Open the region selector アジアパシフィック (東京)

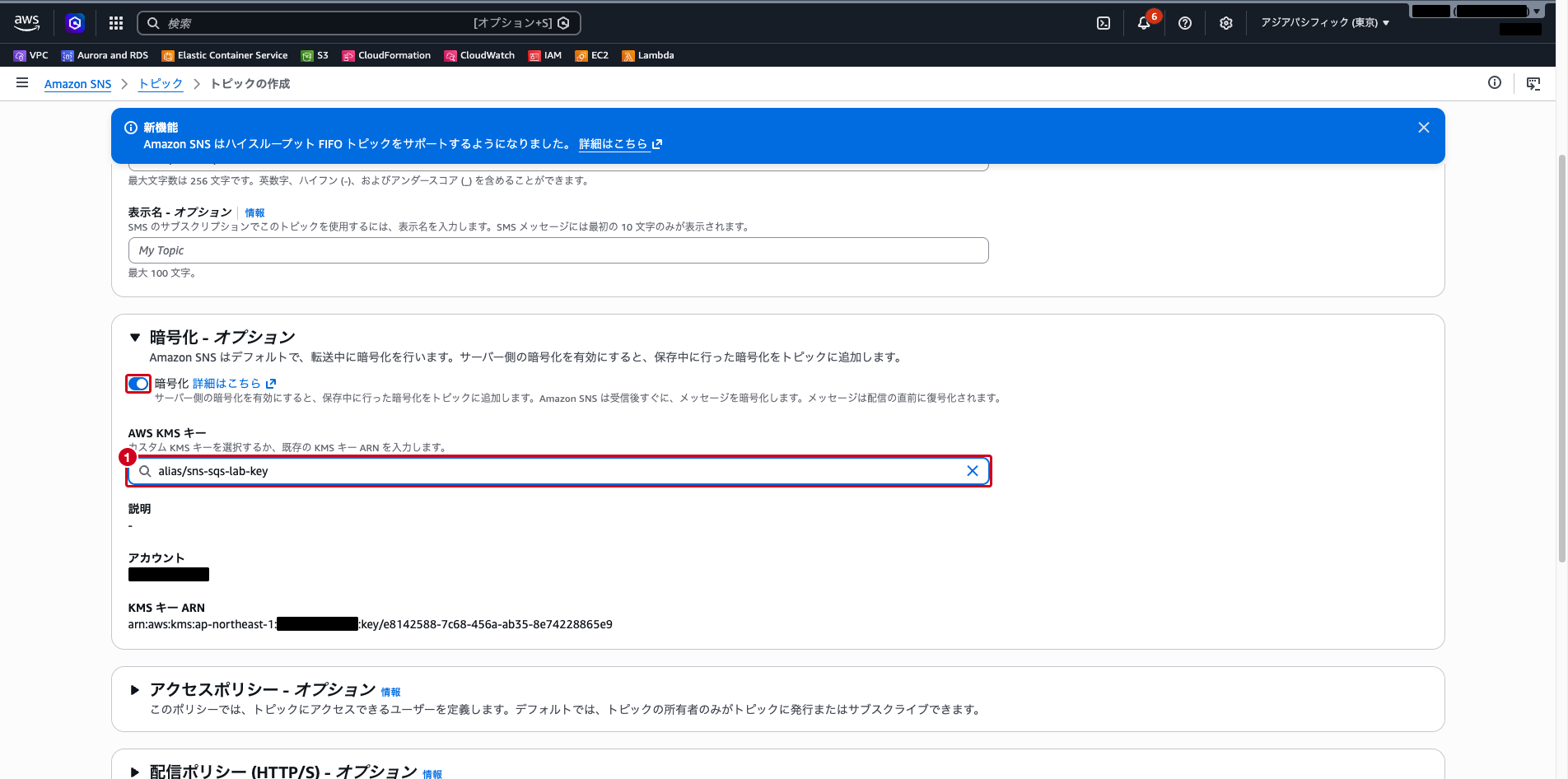[x=1325, y=23]
